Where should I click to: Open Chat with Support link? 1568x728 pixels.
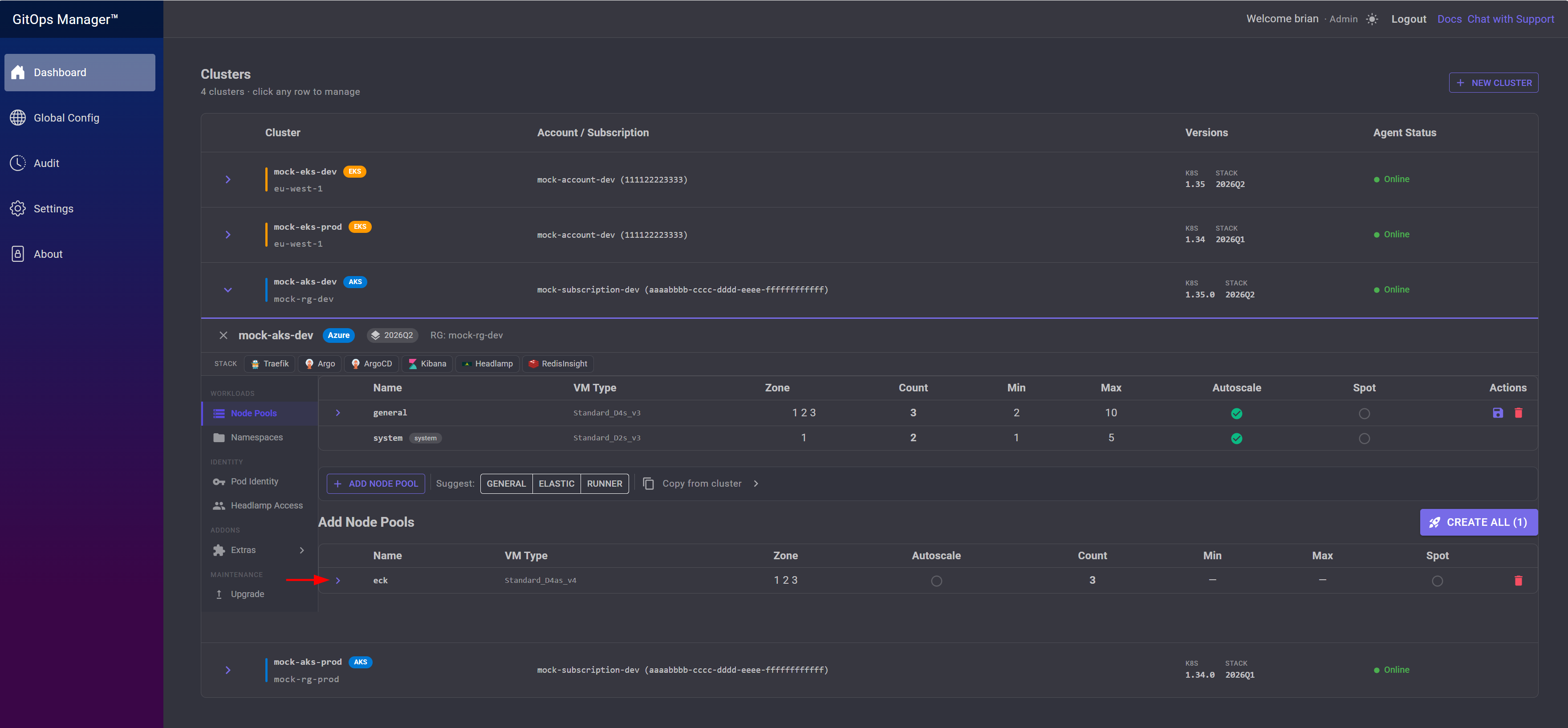coord(1511,19)
